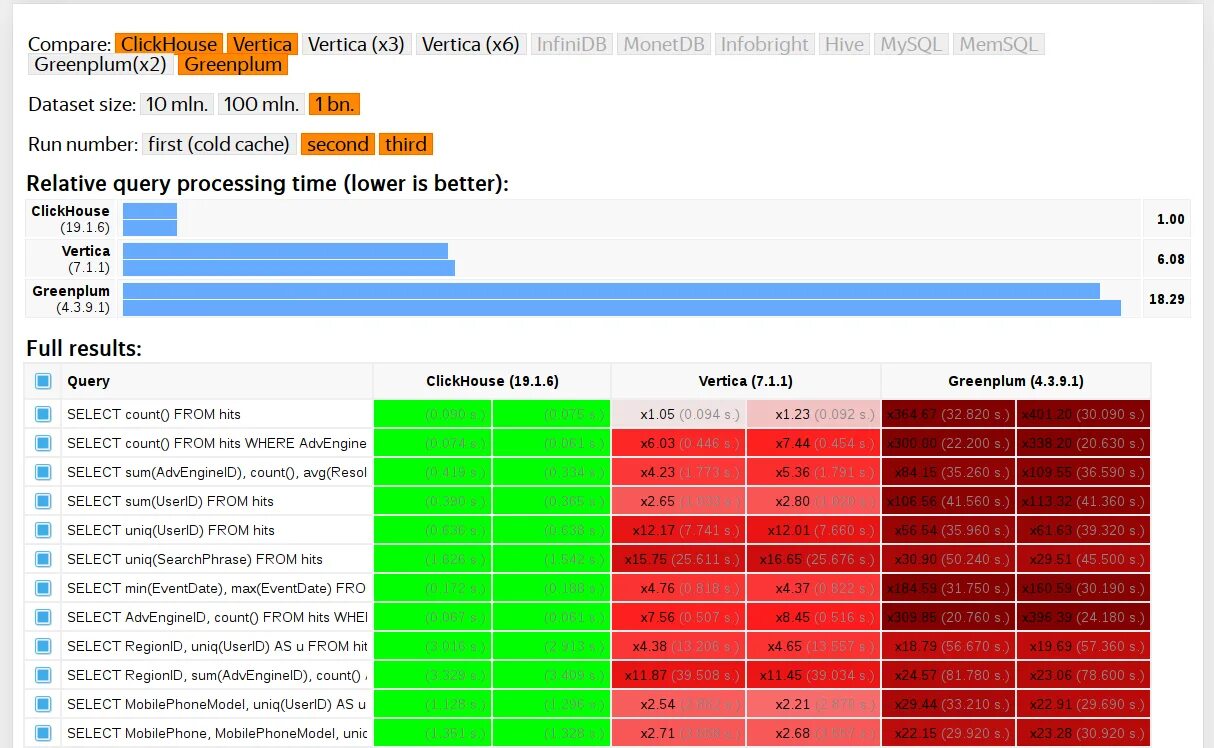Screen dimensions: 1214x748
Task: Click the Greenplum relative time bar
Action: (622, 299)
